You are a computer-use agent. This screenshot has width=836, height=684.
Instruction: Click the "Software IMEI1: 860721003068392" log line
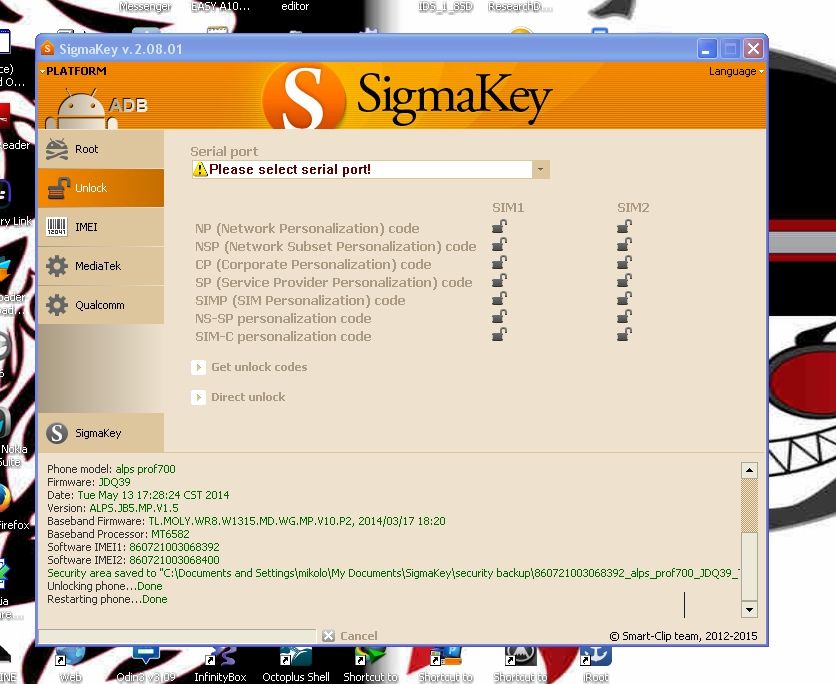tap(133, 547)
